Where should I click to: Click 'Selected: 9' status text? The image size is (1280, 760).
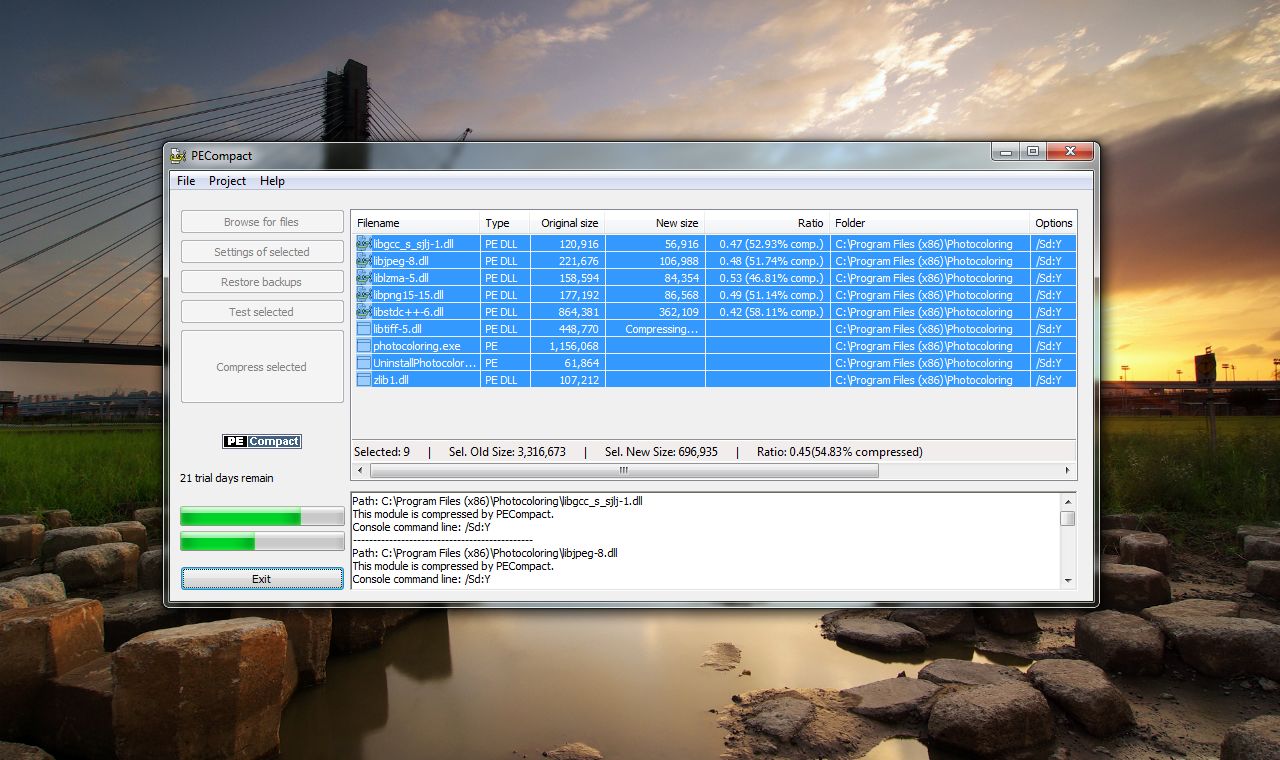pyautogui.click(x=382, y=452)
